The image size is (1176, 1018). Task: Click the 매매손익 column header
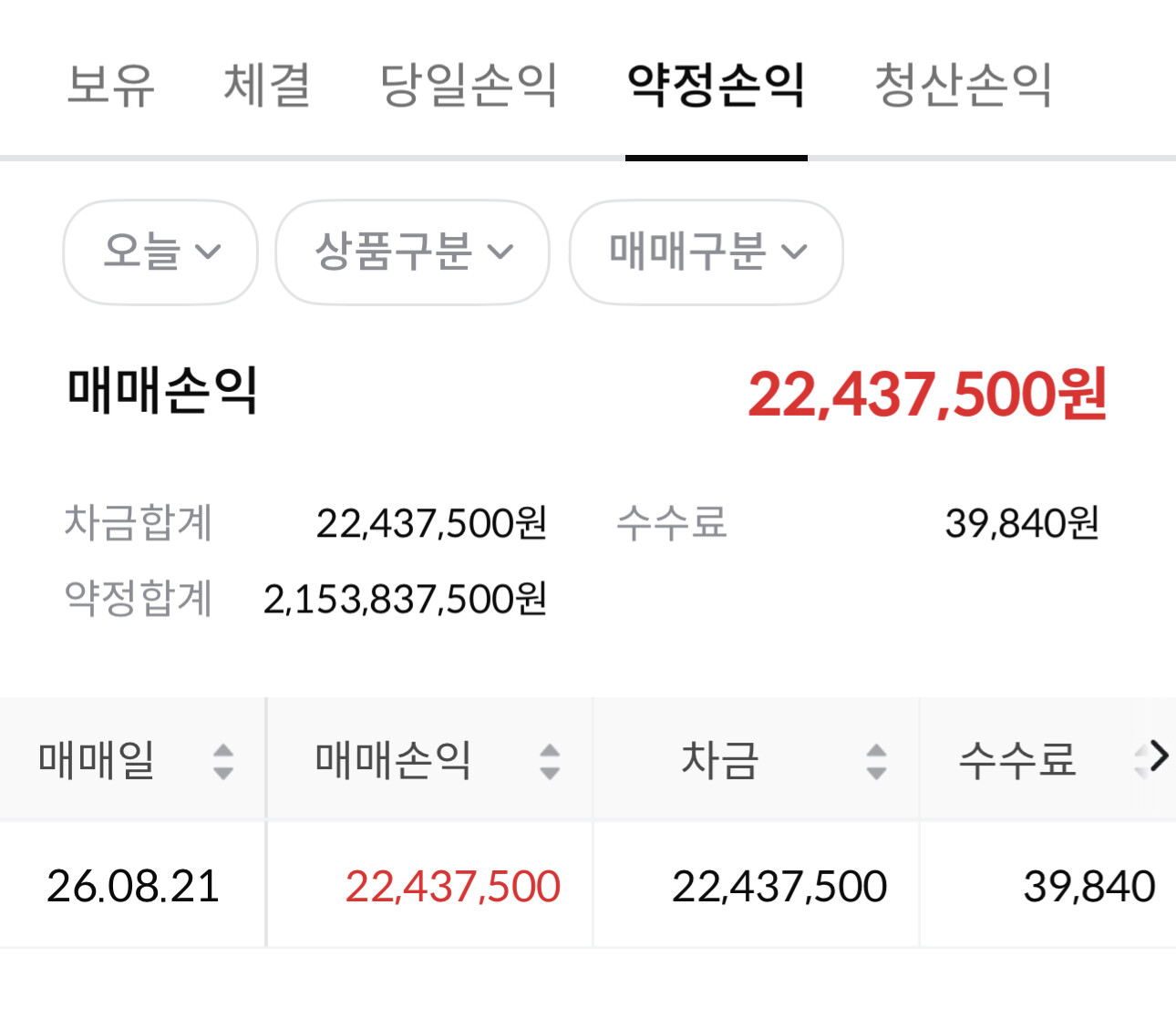[x=430, y=760]
